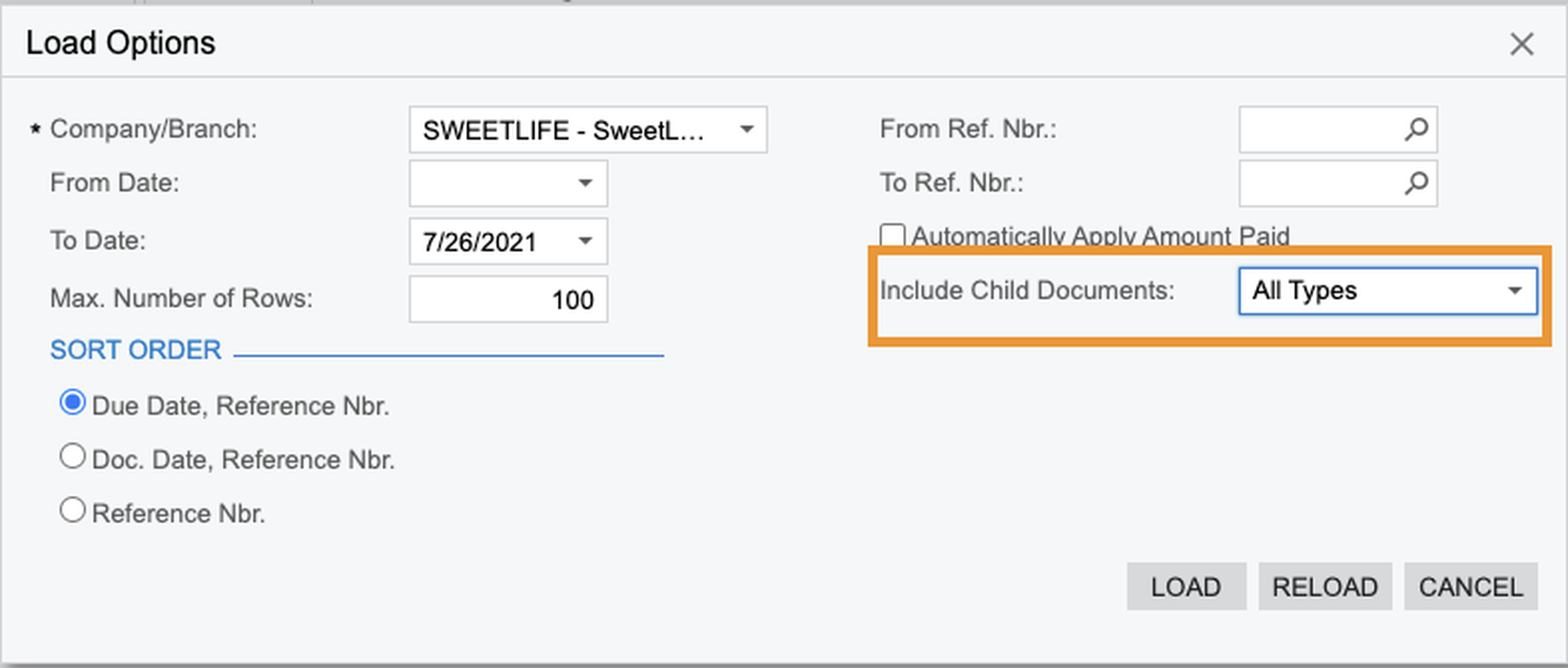Select Due Date, Reference Nbr. sort order
Viewport: 1568px width, 668px height.
tap(72, 403)
